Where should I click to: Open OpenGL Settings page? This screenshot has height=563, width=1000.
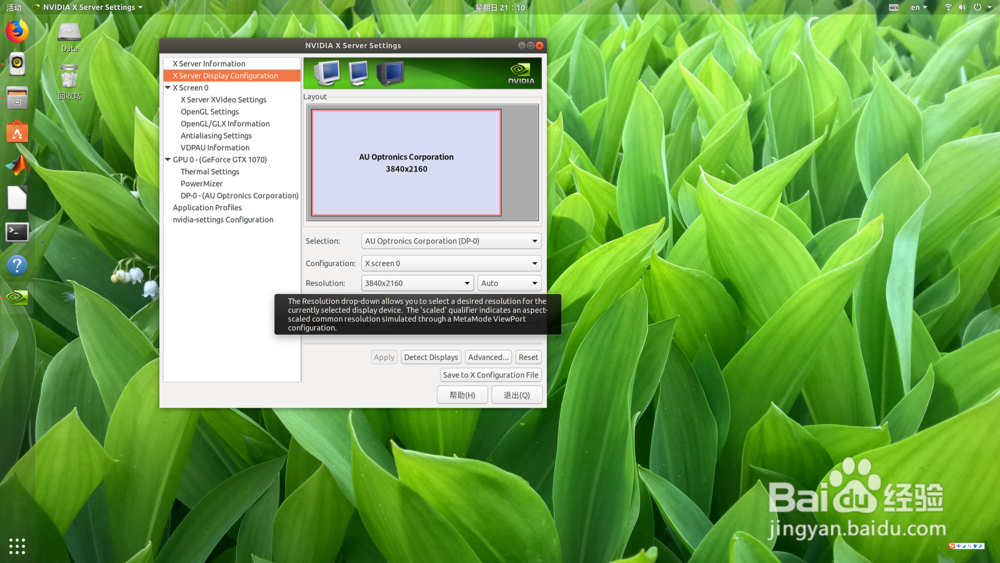pos(209,112)
